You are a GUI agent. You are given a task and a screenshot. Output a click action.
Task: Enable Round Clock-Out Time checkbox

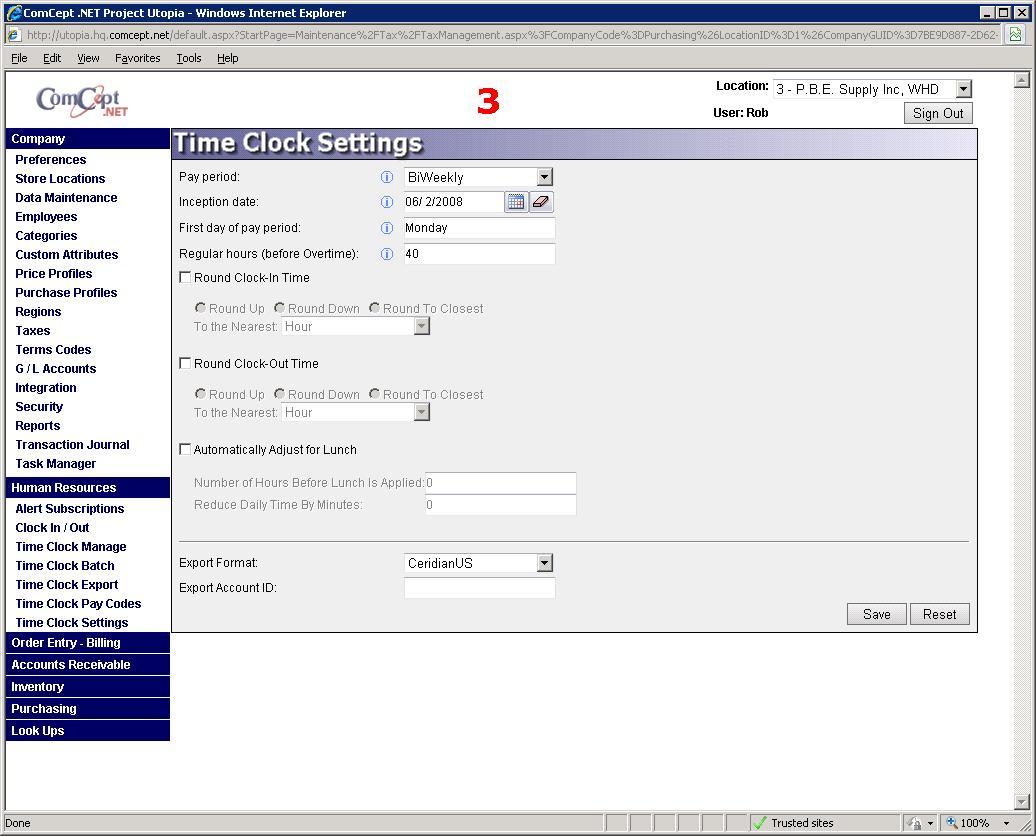tap(186, 363)
